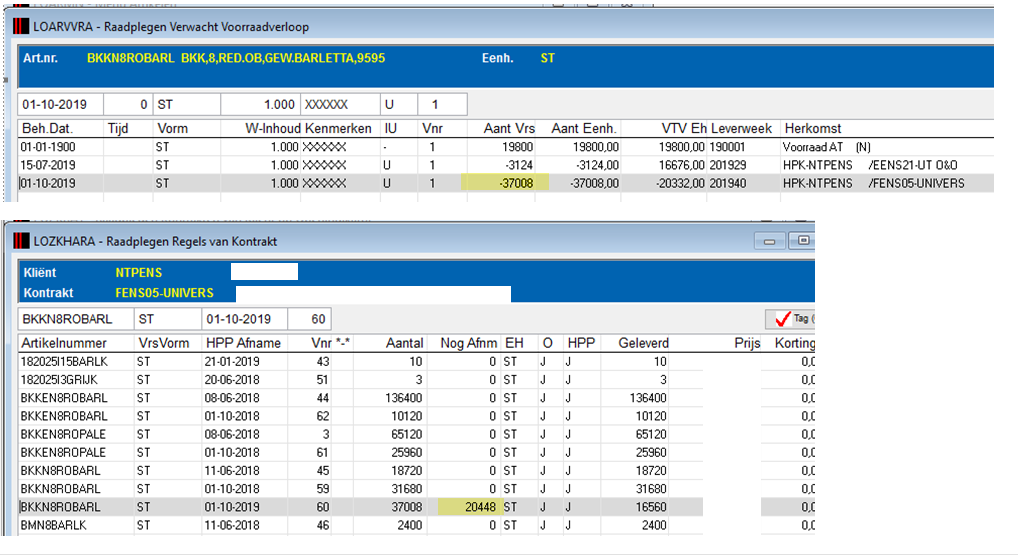Click the Vnr filter field showing 60
The width and height of the screenshot is (1018, 555).
(x=309, y=319)
